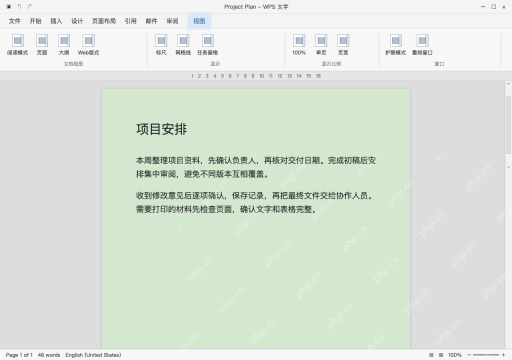Switch to 阅读模式 reading mode

(x=18, y=45)
